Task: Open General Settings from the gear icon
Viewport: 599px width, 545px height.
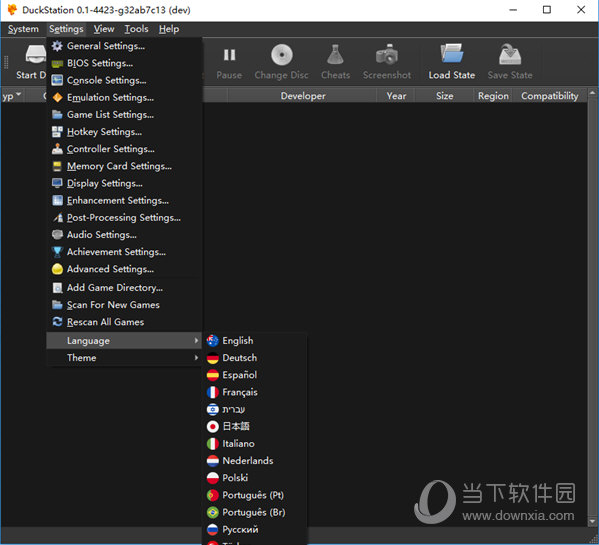Action: [57, 46]
